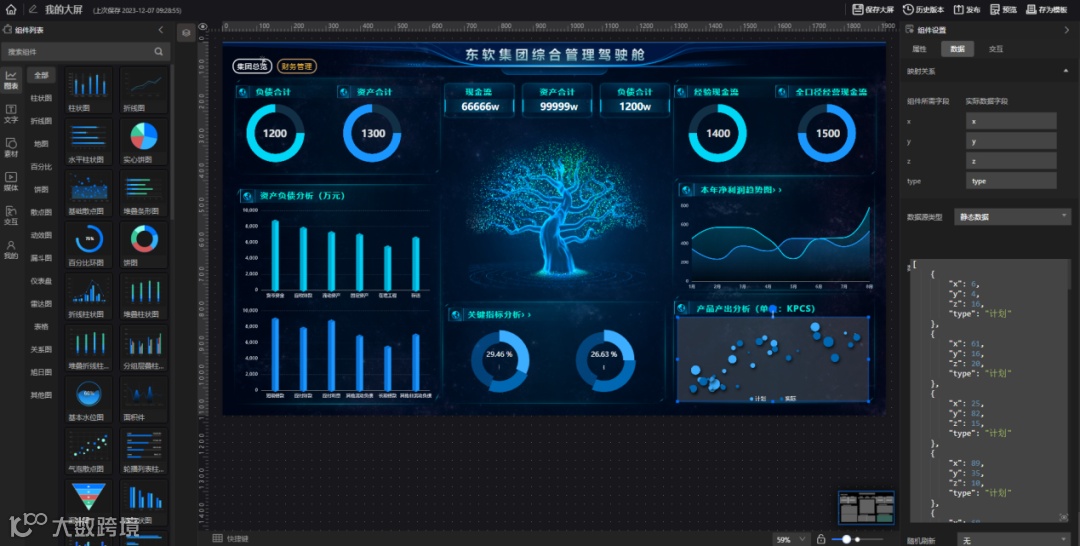Select 散点图 category

pyautogui.click(x=41, y=212)
